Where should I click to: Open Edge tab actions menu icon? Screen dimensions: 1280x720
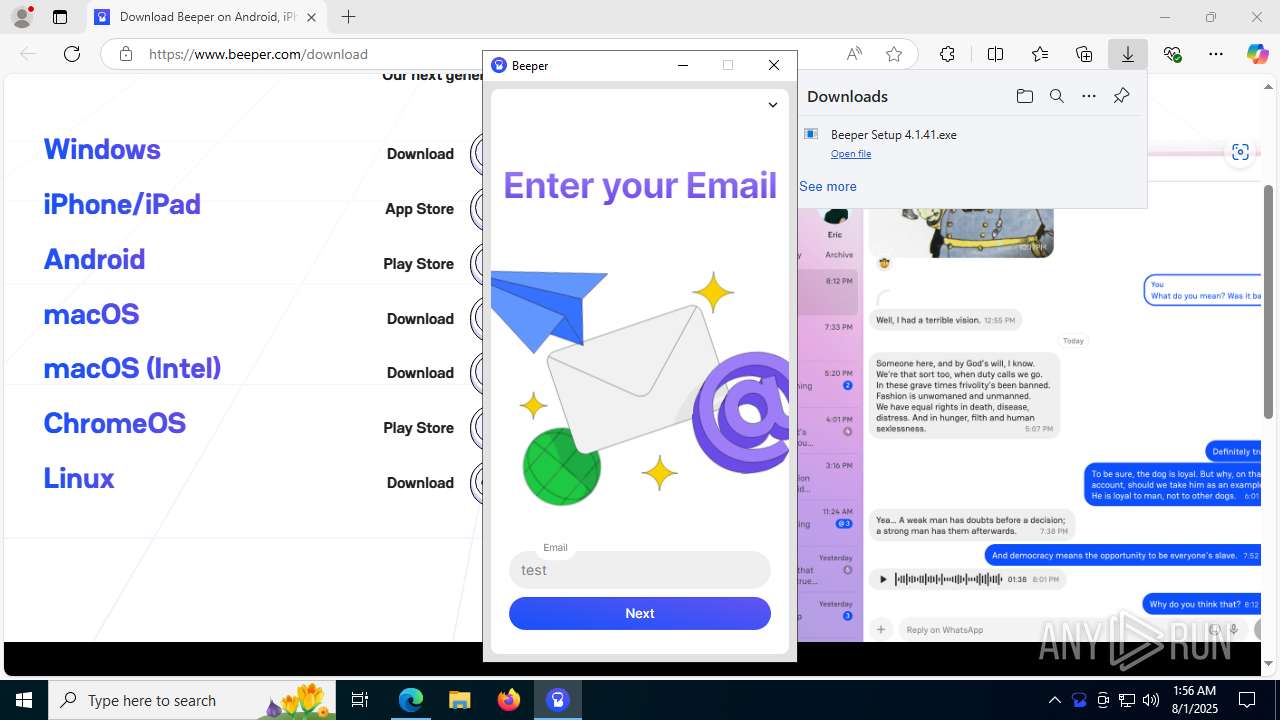(x=60, y=17)
